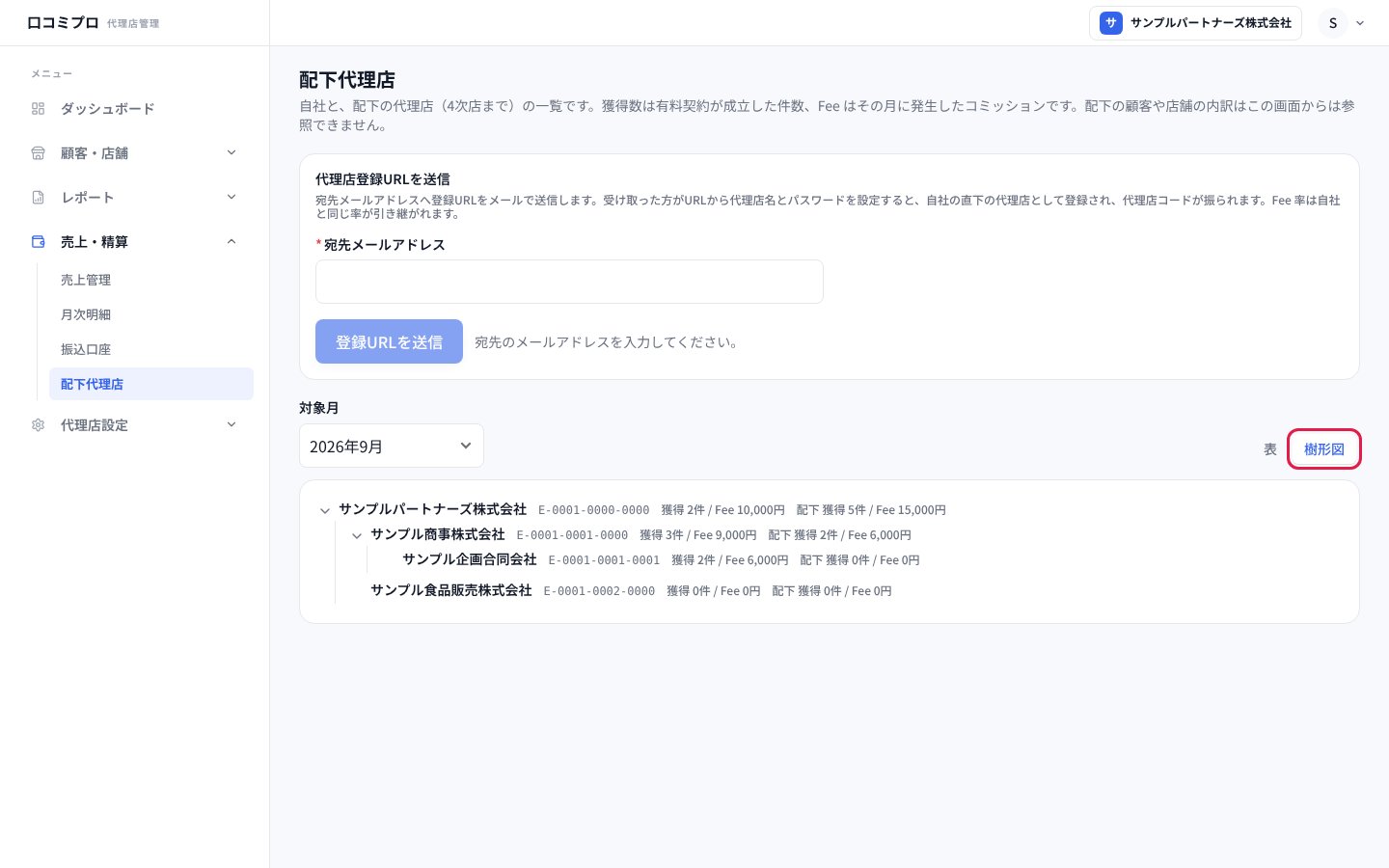Click the store icon beside 顧客・店舗
The image size is (1389, 868).
(x=39, y=153)
